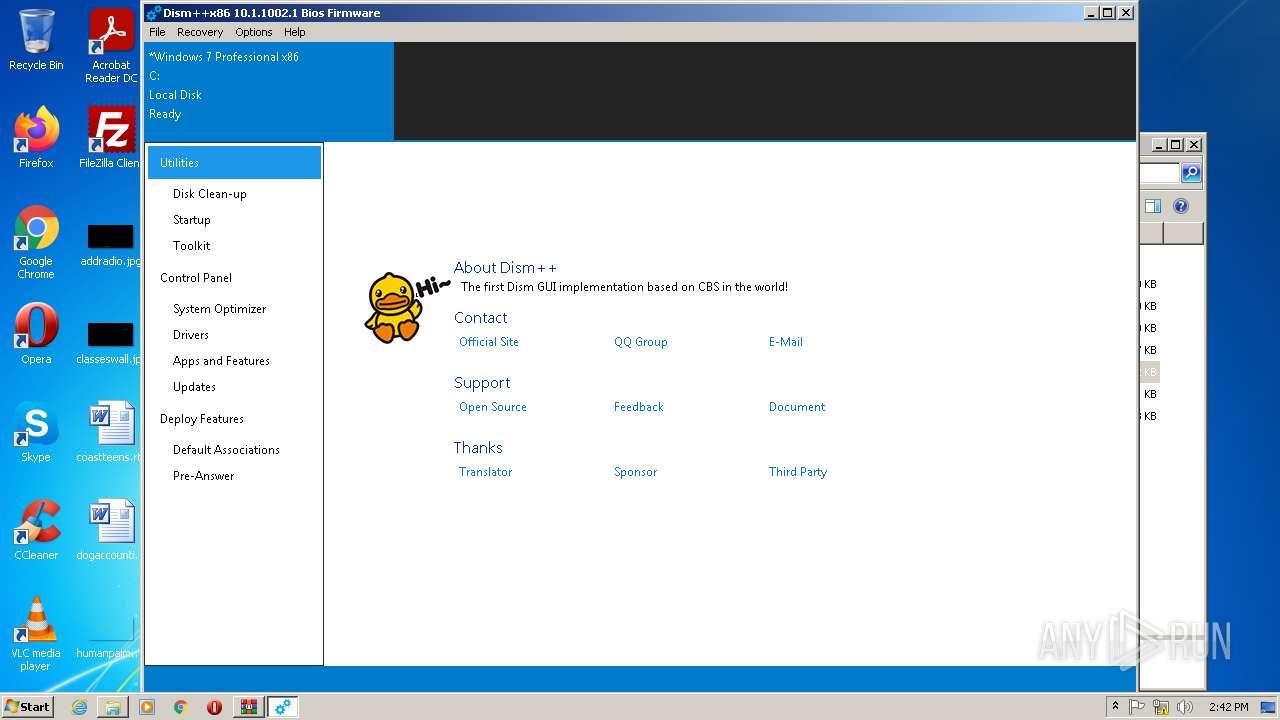Open Chrome from the taskbar
1280x720 pixels.
(181, 707)
